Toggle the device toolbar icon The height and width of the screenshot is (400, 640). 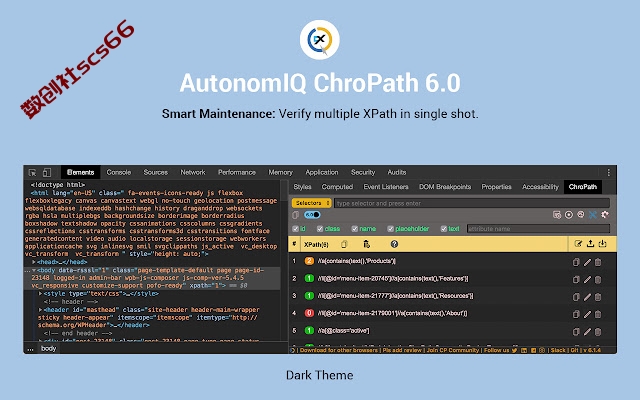click(47, 173)
